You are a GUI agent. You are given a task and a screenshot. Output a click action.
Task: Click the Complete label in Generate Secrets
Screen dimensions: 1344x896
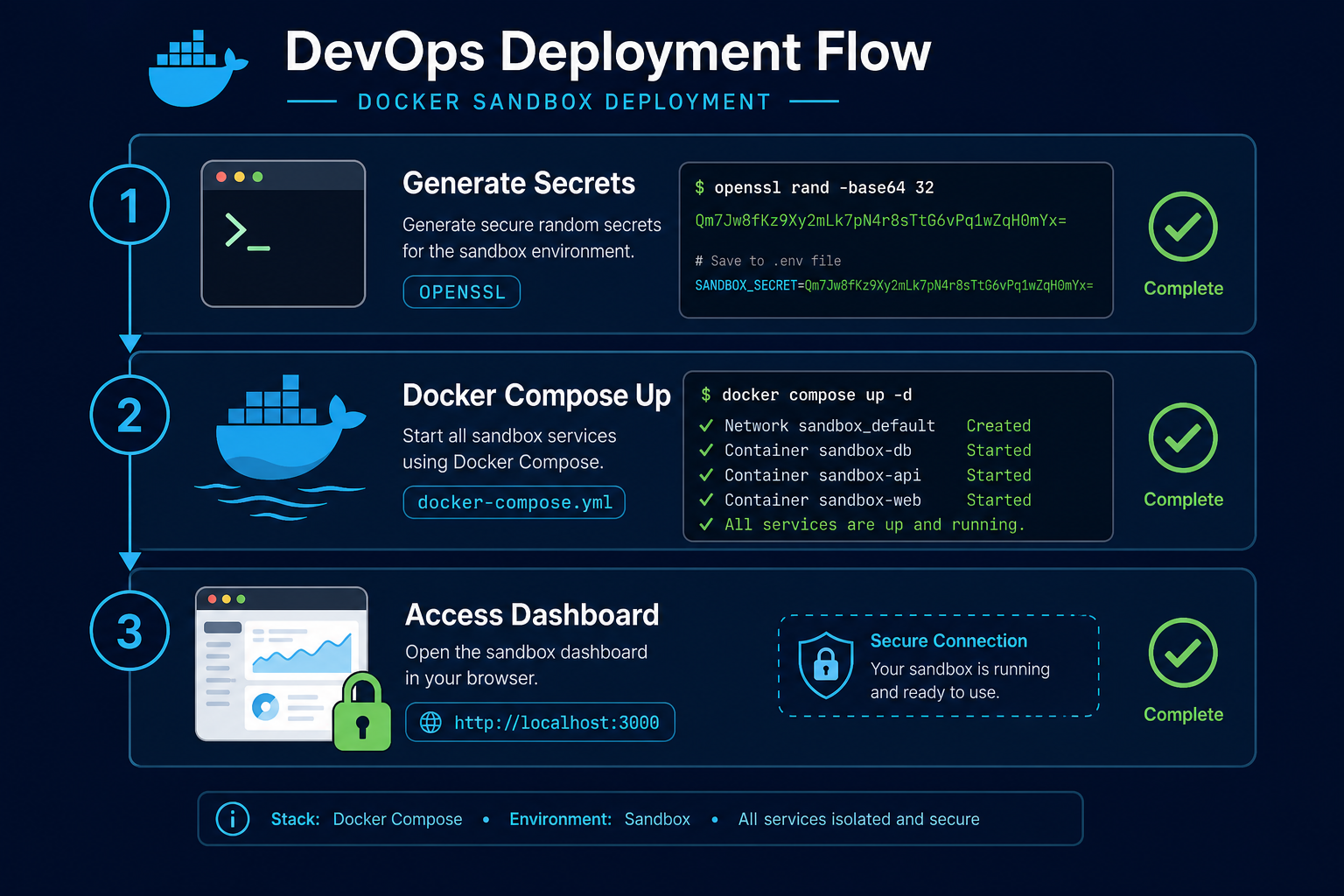(x=1183, y=289)
